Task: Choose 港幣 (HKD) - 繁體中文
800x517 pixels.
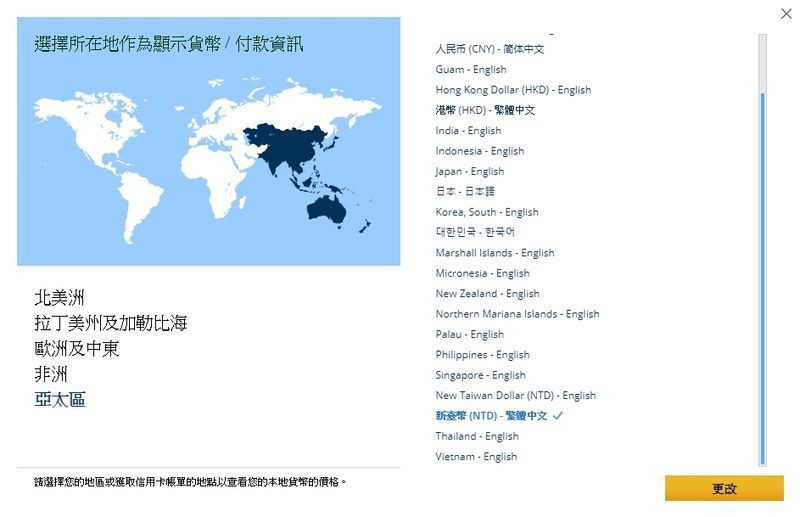Action: click(x=485, y=110)
